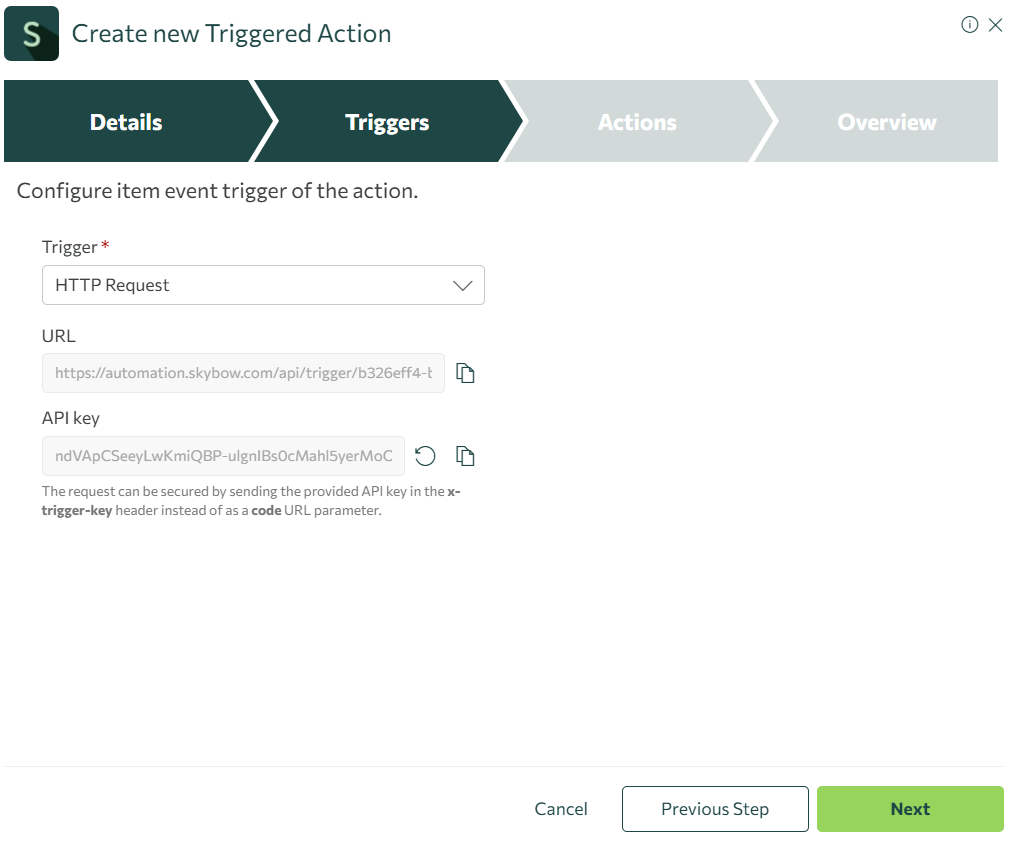Open the Overview step
This screenshot has height=845, width=1018.
887,122
